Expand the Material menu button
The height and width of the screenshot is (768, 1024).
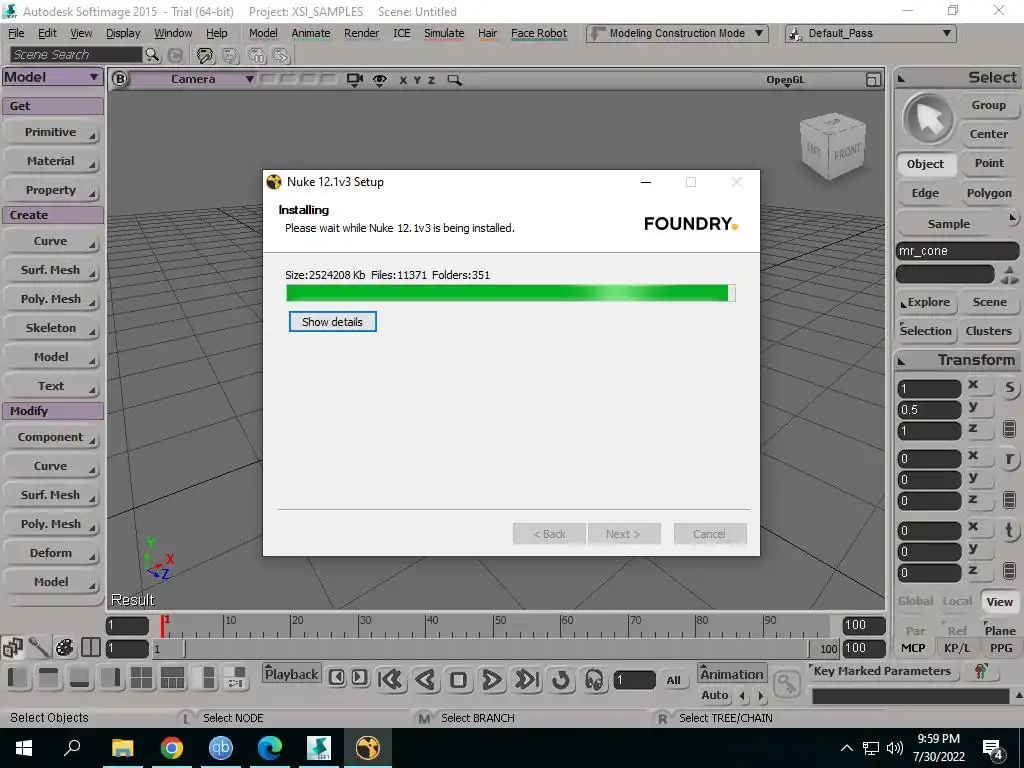pos(53,161)
